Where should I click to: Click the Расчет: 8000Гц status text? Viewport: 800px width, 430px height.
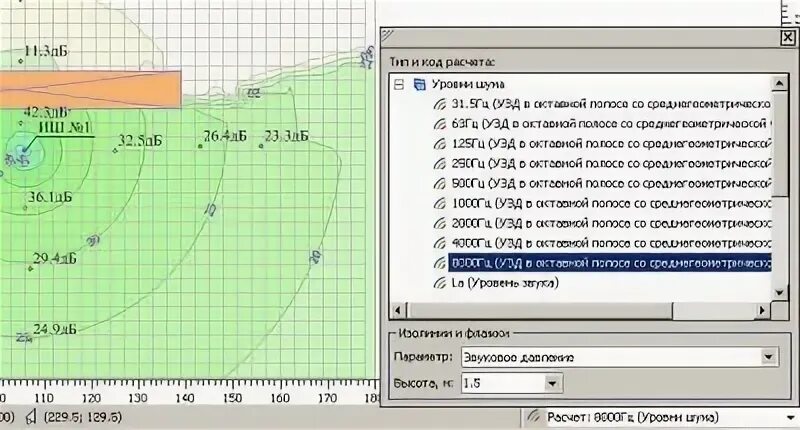pyautogui.click(x=633, y=417)
